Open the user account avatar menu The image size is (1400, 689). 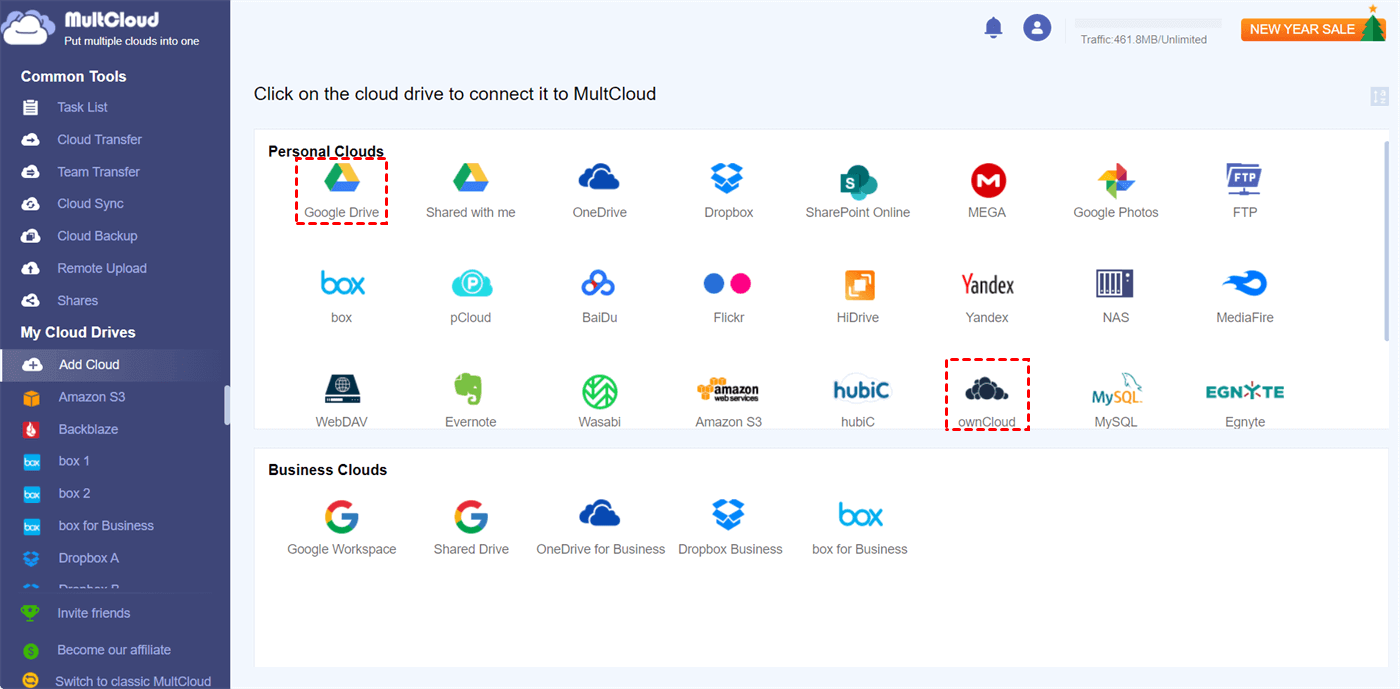coord(1037,28)
